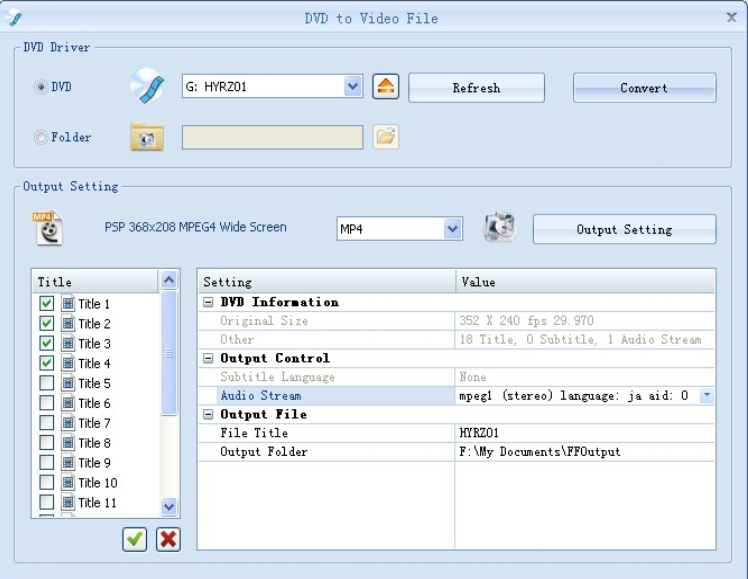Click the Folder path input field
Viewport: 748px width, 579px height.
[272, 137]
